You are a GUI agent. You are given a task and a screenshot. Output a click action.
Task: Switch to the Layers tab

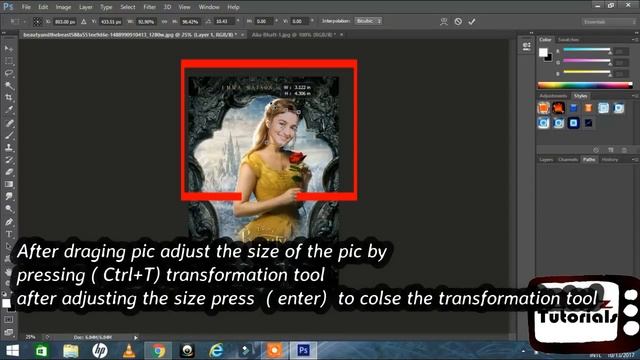(x=546, y=160)
